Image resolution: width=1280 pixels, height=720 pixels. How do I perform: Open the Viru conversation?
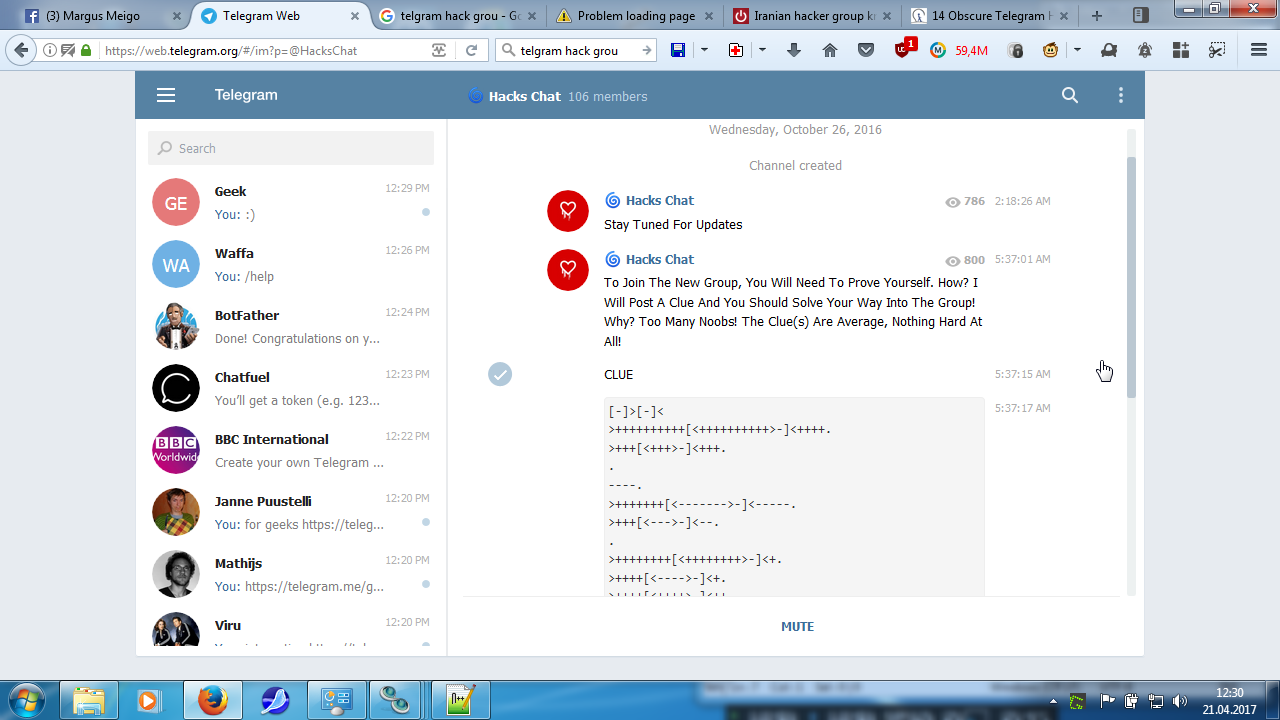click(291, 629)
